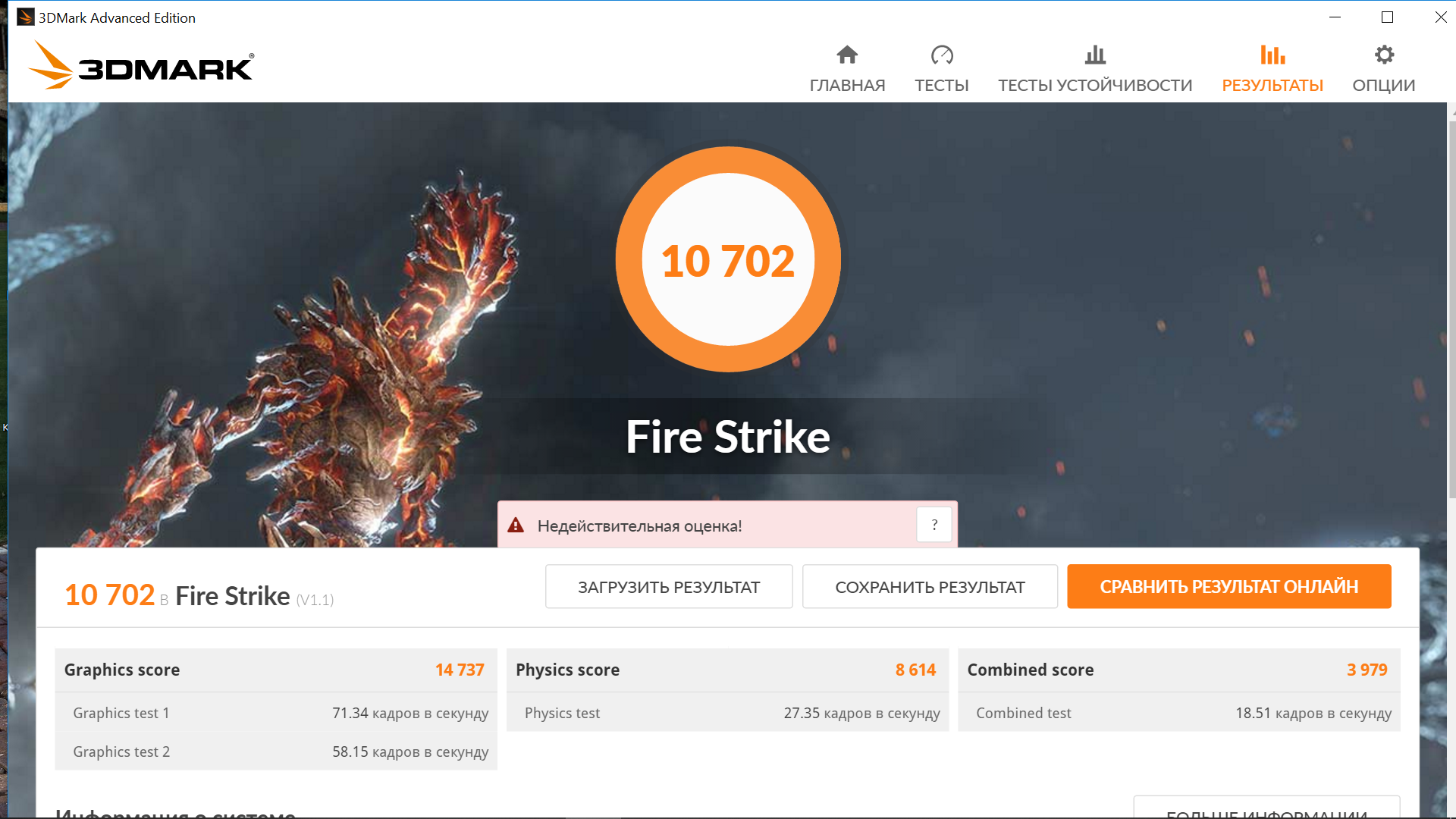Image resolution: width=1456 pixels, height=819 pixels.
Task: Go to ТЕСТЫ УСТОЙЧИВОСТИ tab
Action: tap(1095, 85)
